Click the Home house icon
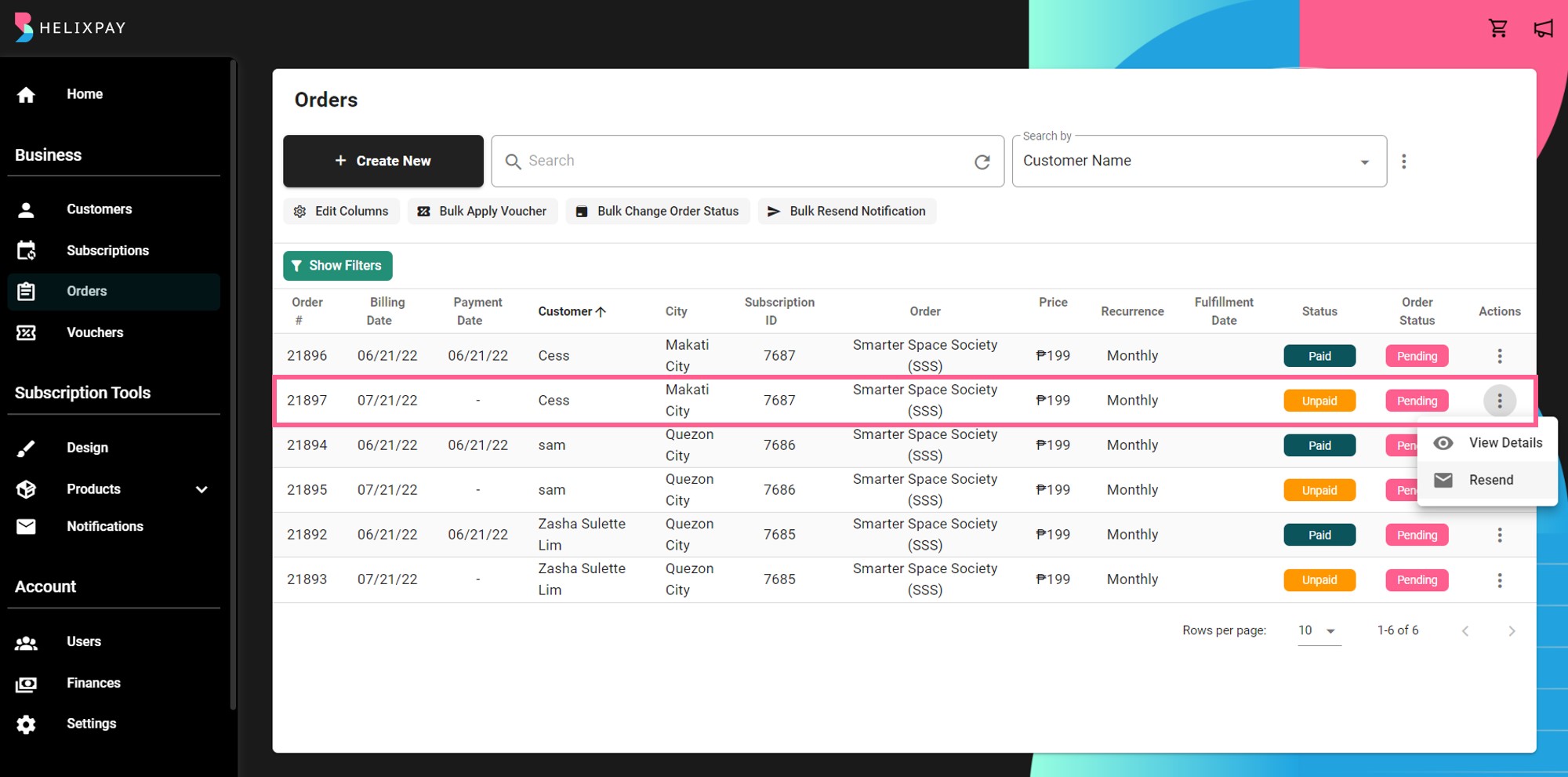Image resolution: width=1568 pixels, height=777 pixels. (x=26, y=95)
